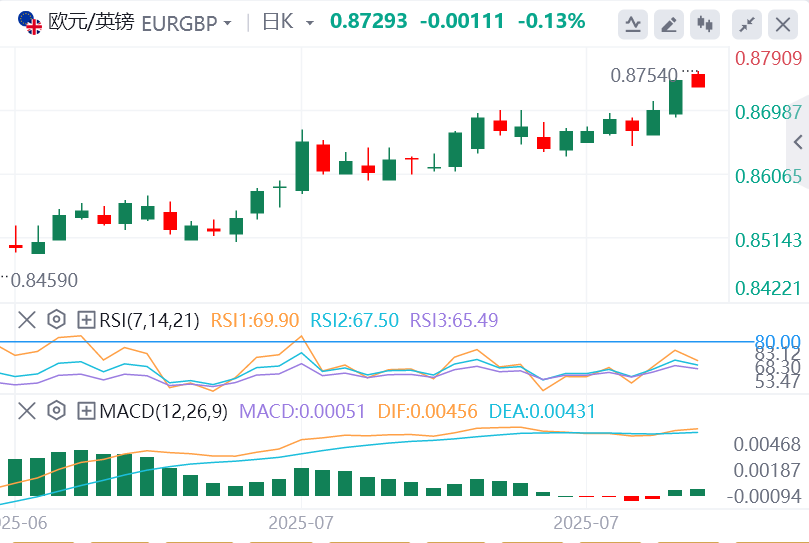Click the MACD:0.00051 value

click(302, 411)
